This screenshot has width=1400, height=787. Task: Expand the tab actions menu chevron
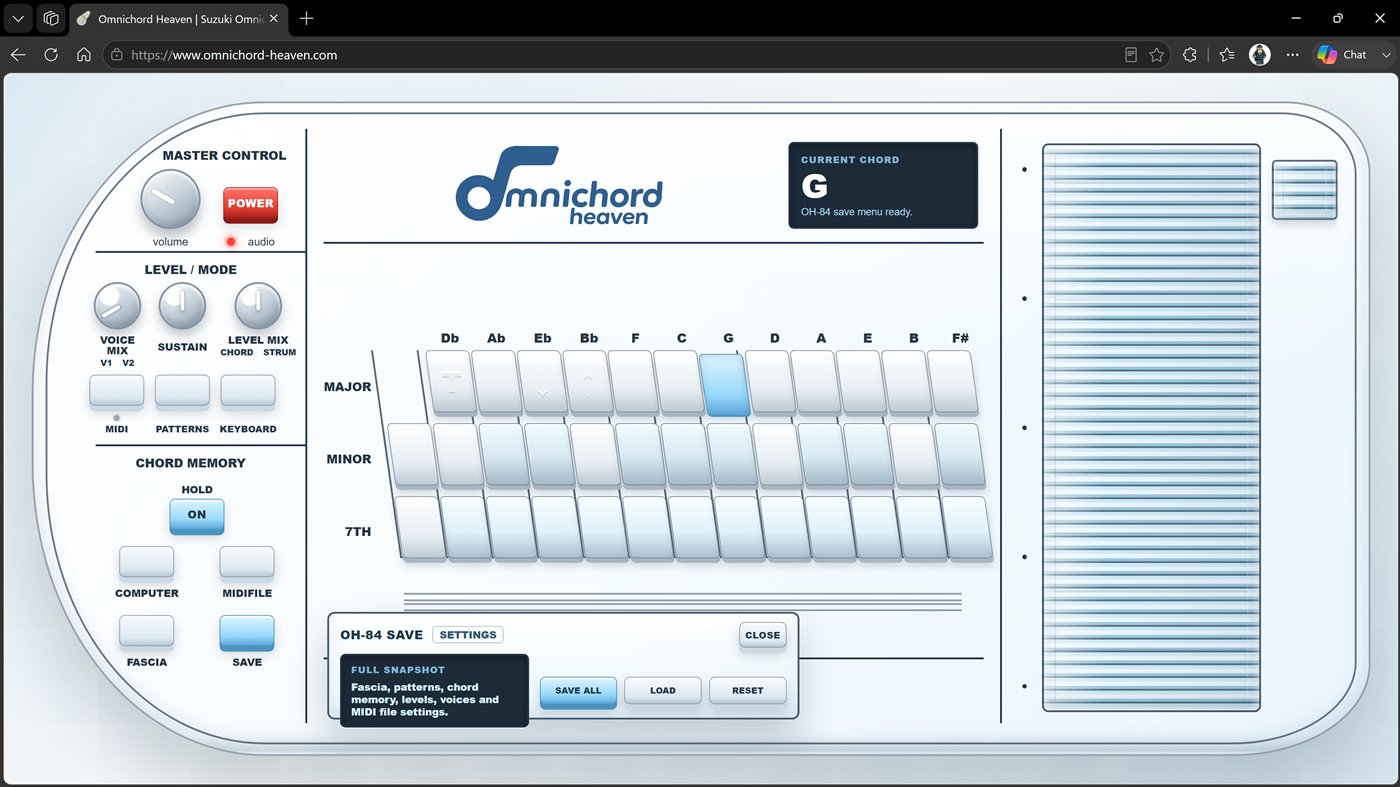[x=18, y=18]
